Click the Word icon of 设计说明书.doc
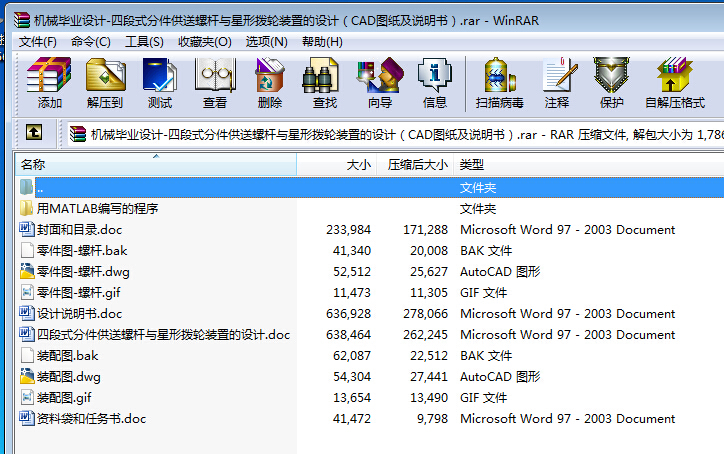The width and height of the screenshot is (724, 454). [x=27, y=313]
